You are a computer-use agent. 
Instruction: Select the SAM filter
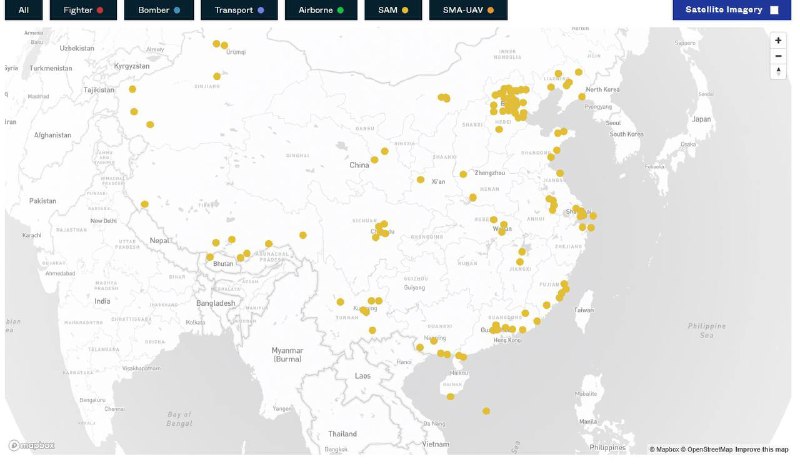click(x=390, y=10)
